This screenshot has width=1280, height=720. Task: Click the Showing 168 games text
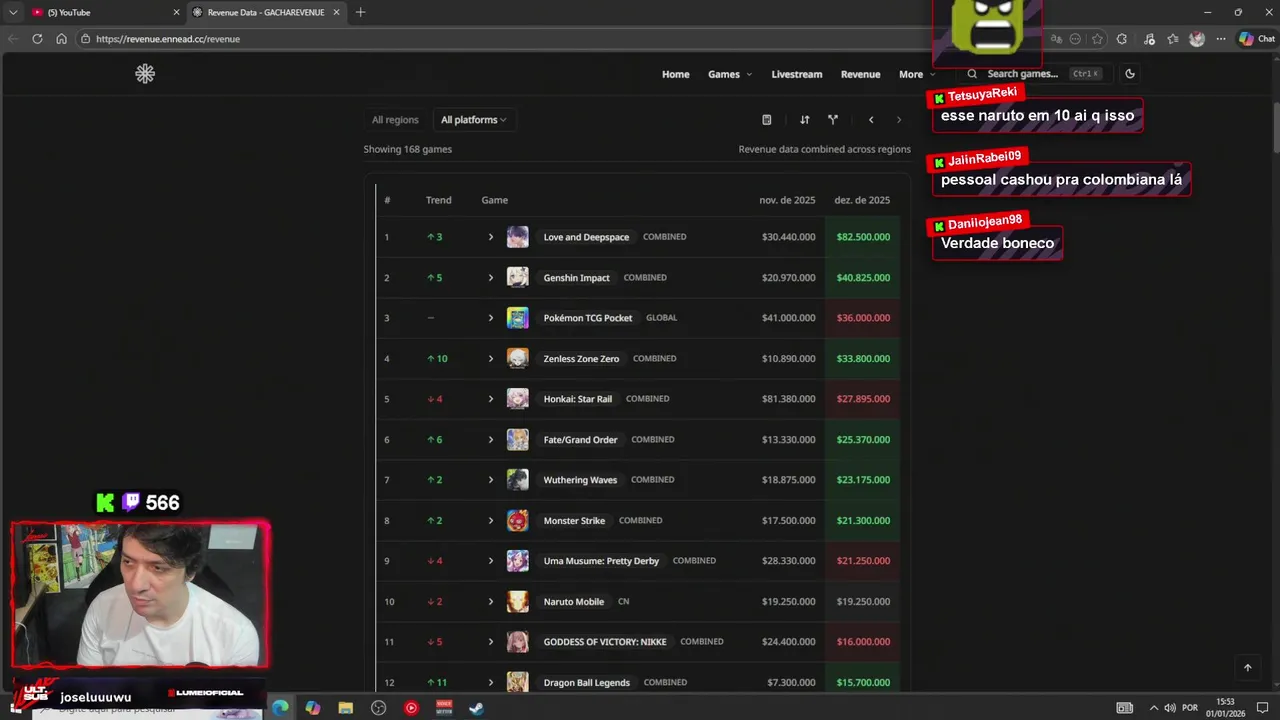pyautogui.click(x=408, y=149)
